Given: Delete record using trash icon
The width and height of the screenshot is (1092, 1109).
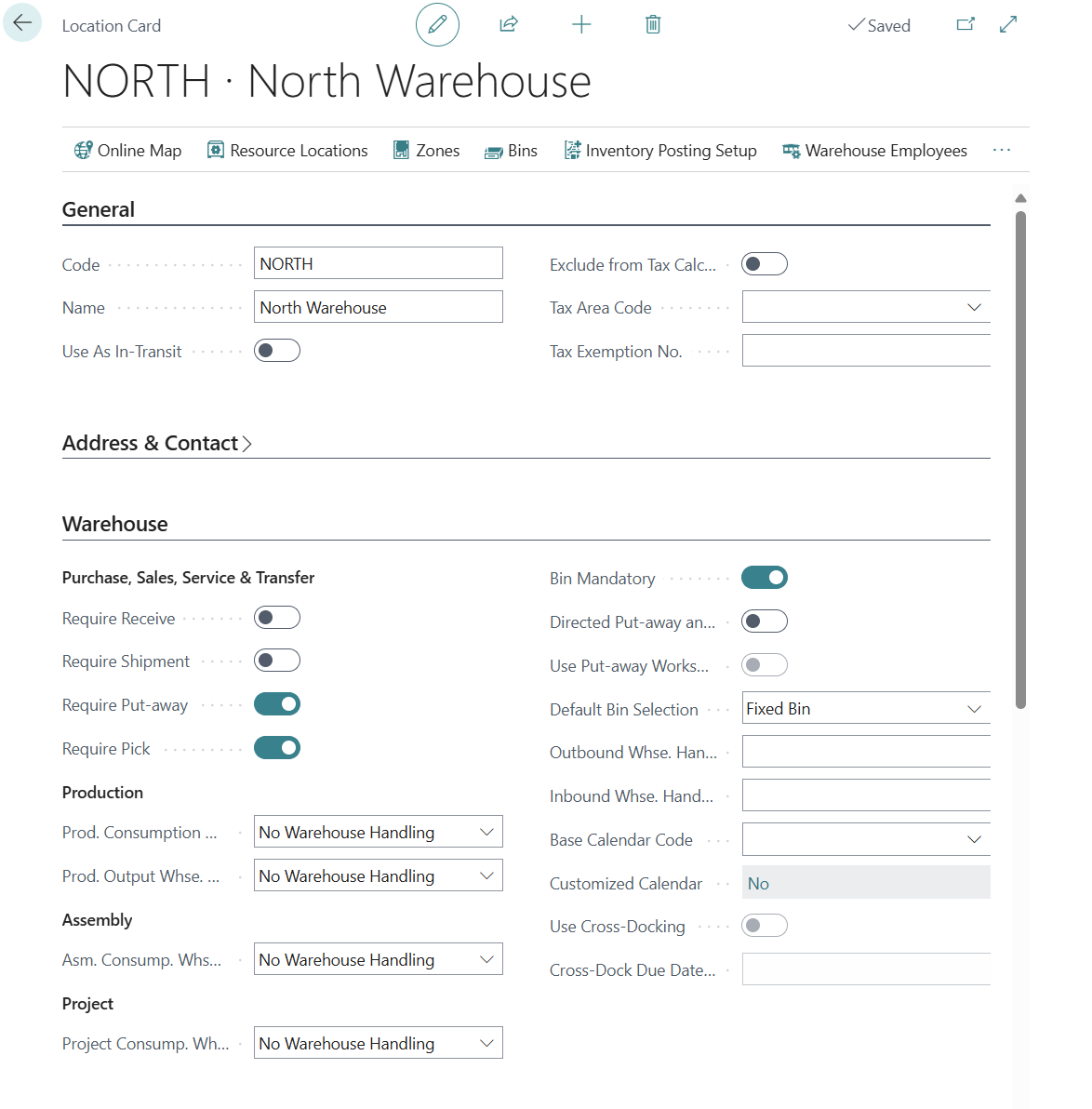Looking at the screenshot, I should (x=653, y=25).
